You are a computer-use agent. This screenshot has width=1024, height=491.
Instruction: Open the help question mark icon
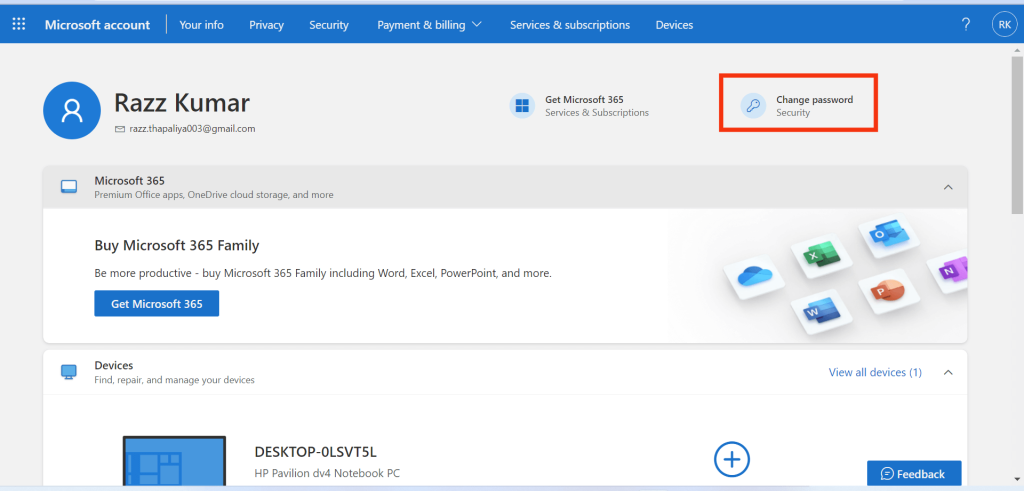[x=966, y=25]
